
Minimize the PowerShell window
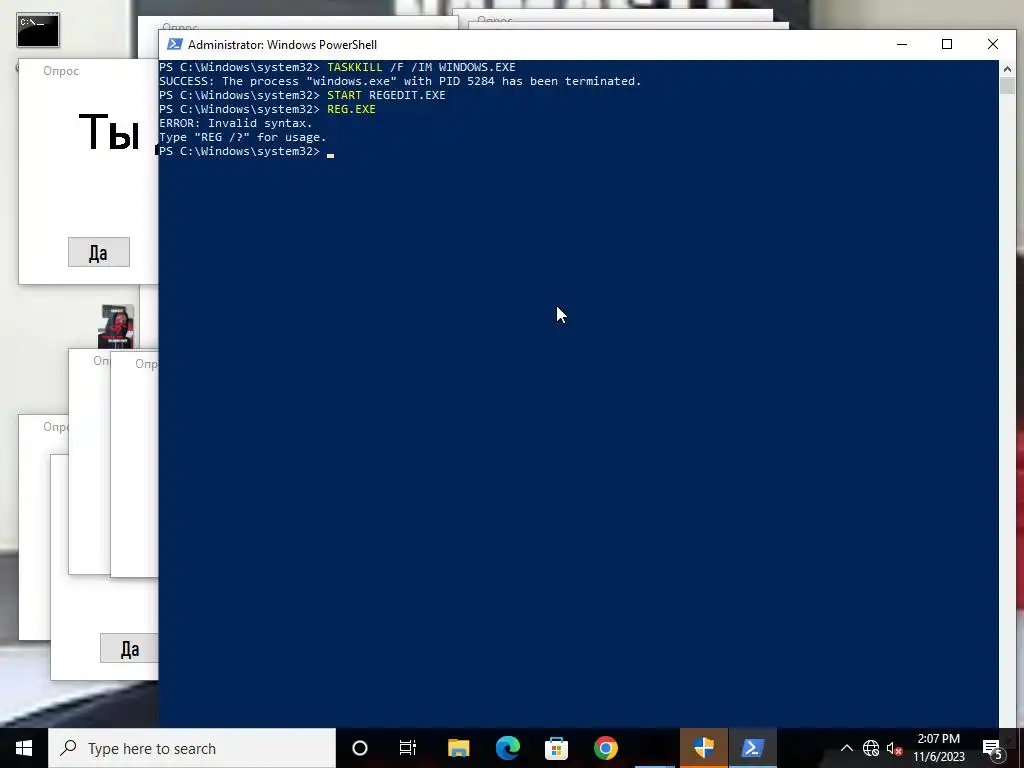(902, 44)
